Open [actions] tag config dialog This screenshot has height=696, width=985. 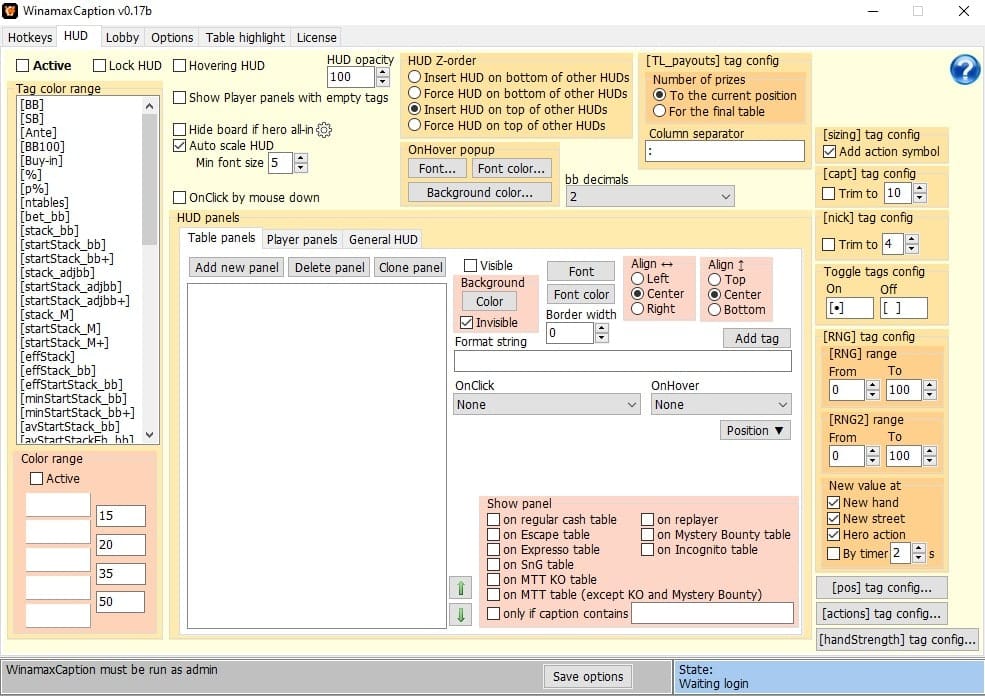click(882, 614)
